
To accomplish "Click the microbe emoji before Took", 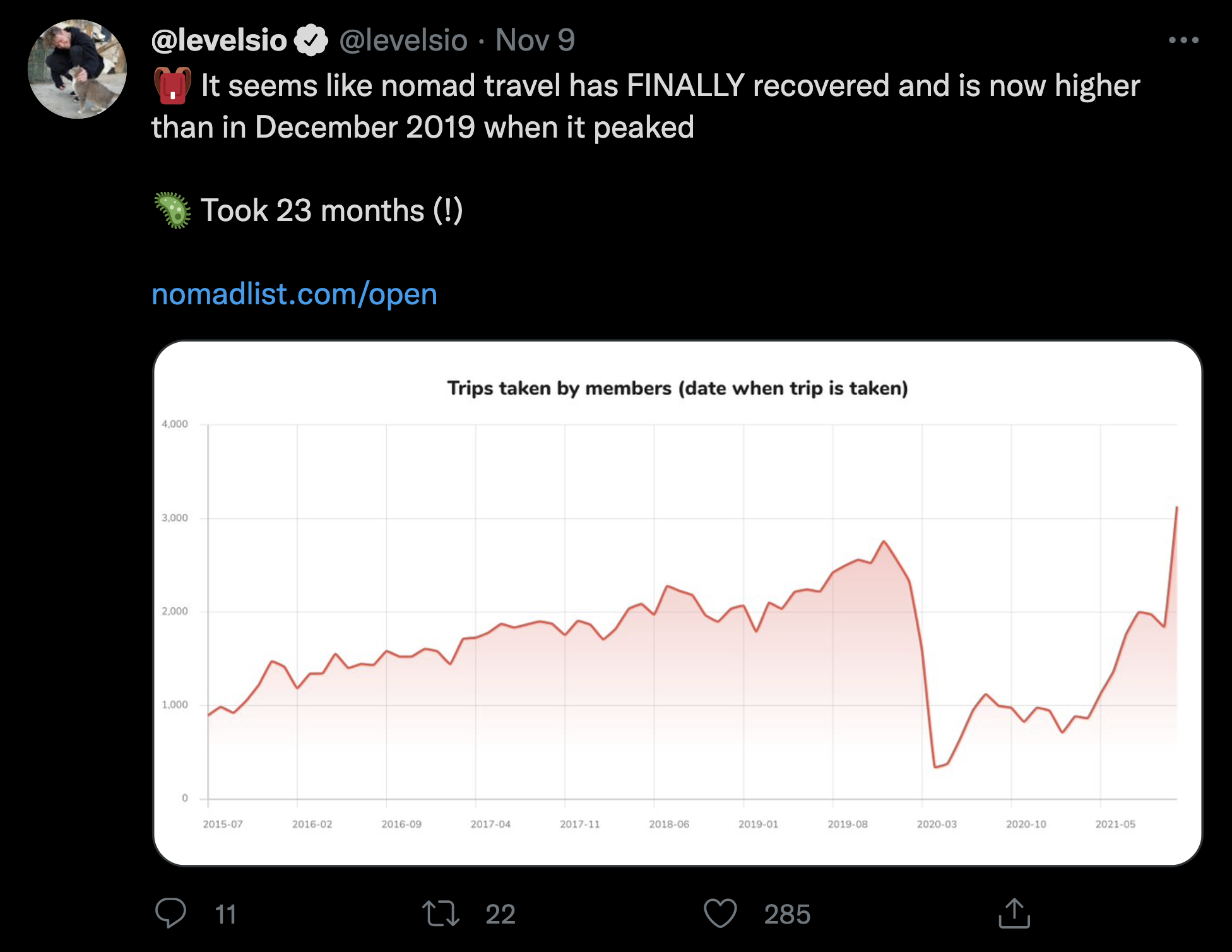I will pyautogui.click(x=172, y=210).
